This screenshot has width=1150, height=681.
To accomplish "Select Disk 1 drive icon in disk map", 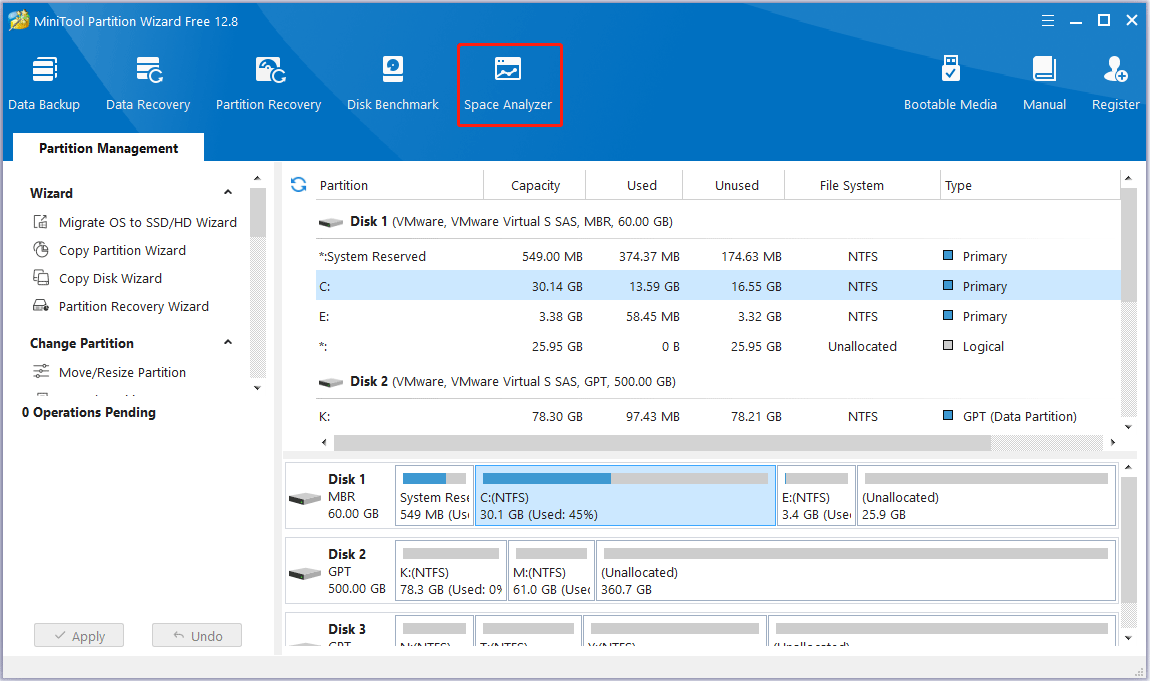I will (x=305, y=498).
